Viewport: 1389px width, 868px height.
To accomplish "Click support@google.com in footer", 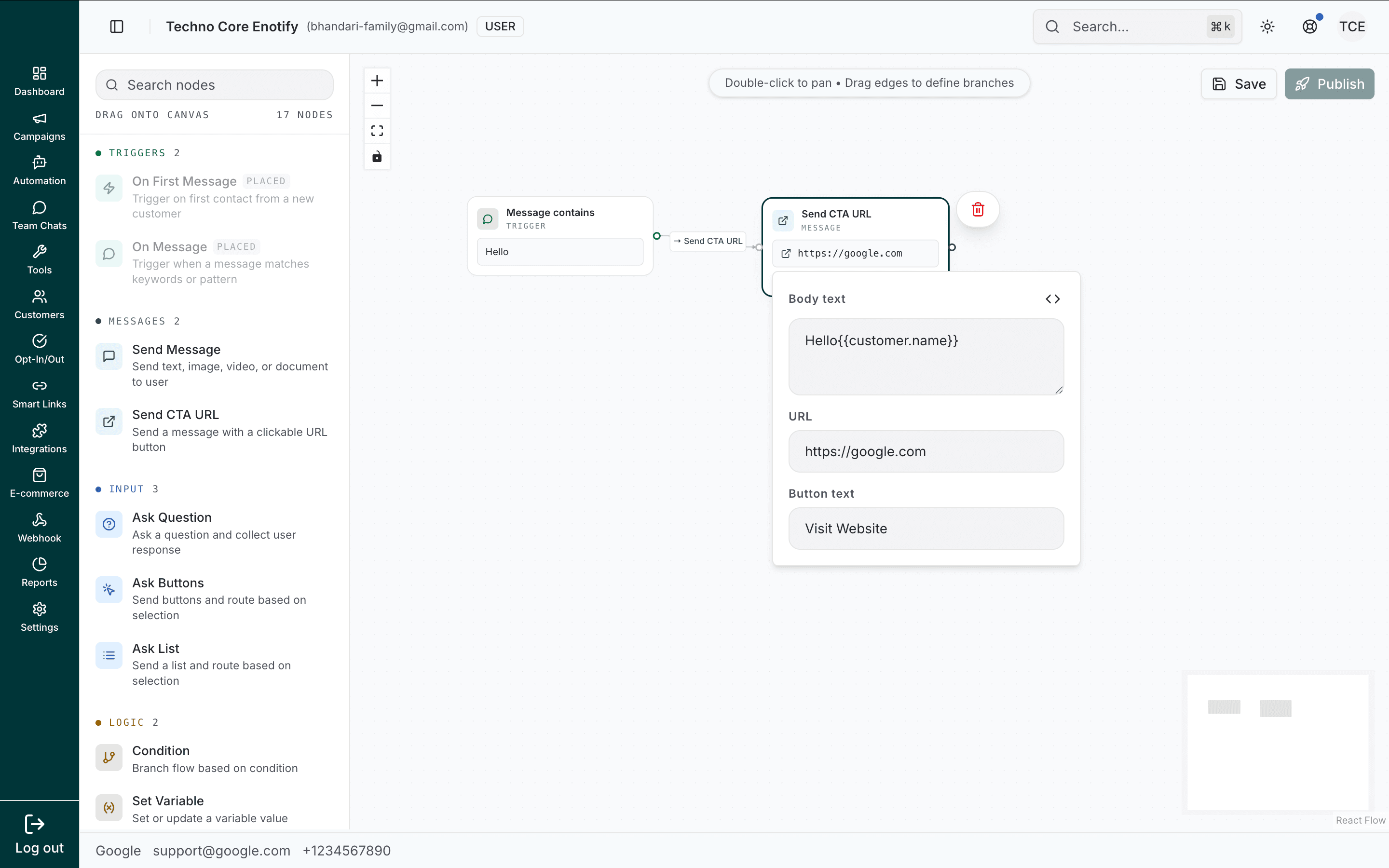I will click(x=221, y=850).
